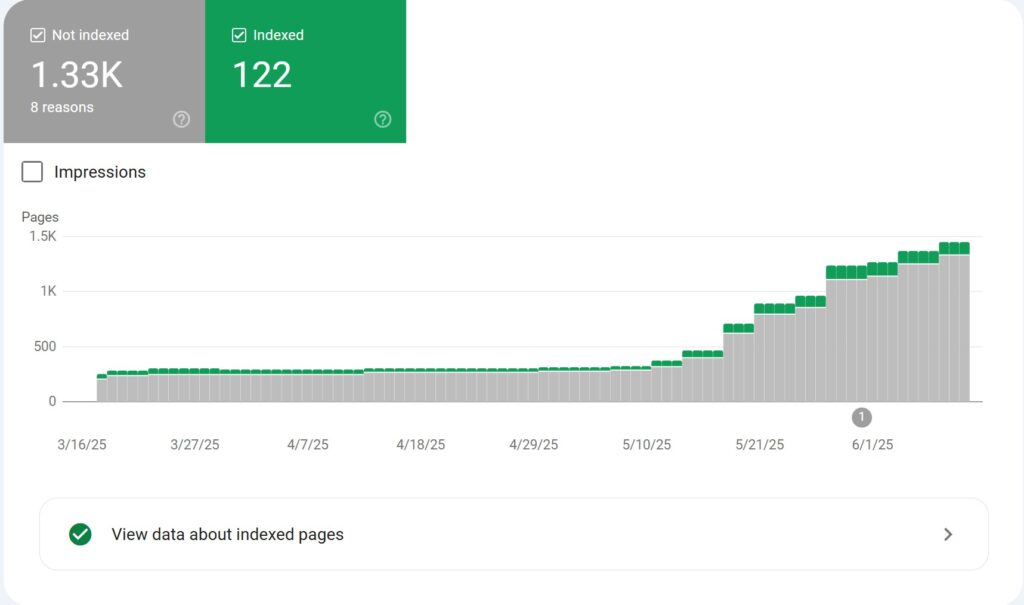The height and width of the screenshot is (605, 1024).
Task: Open View data about indexed pages
Action: 226,534
